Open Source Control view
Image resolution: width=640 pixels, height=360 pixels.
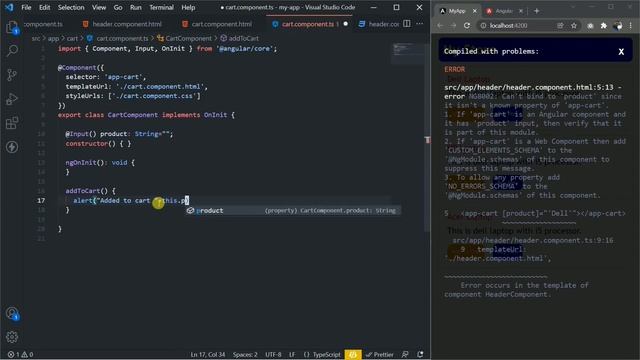(x=12, y=75)
